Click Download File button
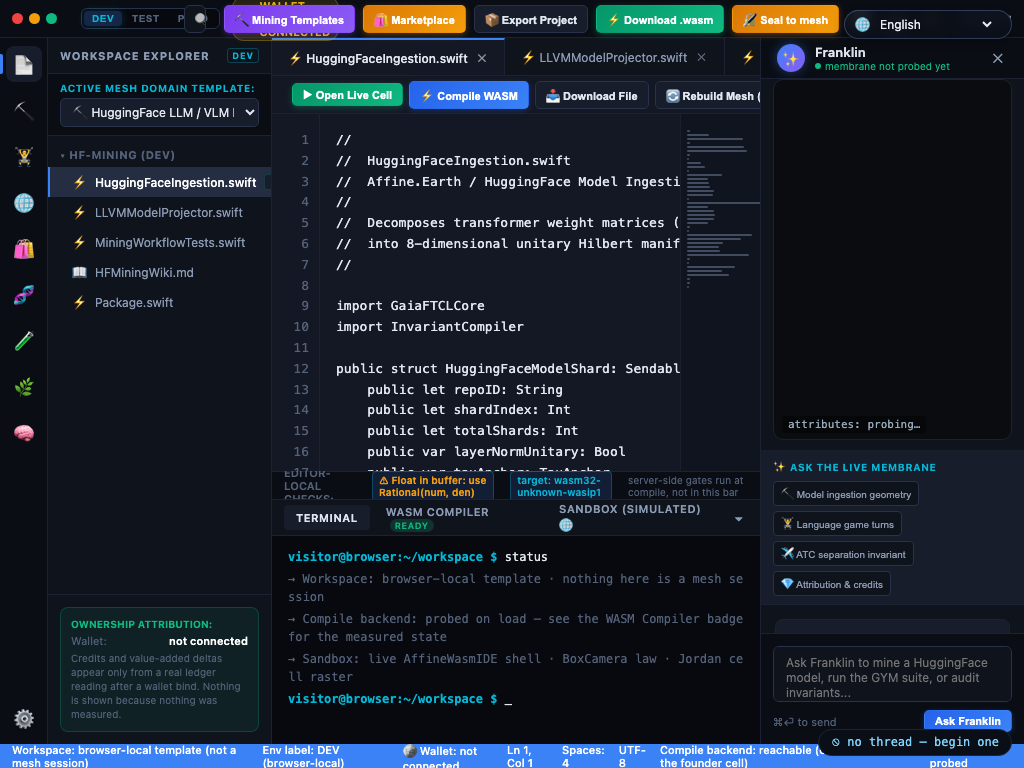 coord(592,95)
